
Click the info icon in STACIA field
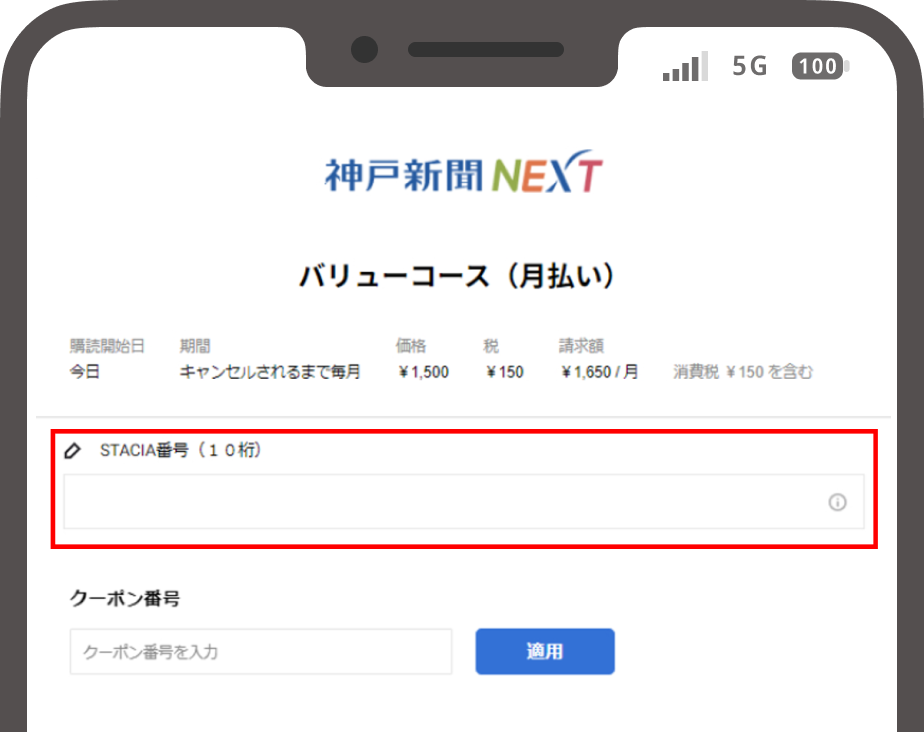point(837,502)
